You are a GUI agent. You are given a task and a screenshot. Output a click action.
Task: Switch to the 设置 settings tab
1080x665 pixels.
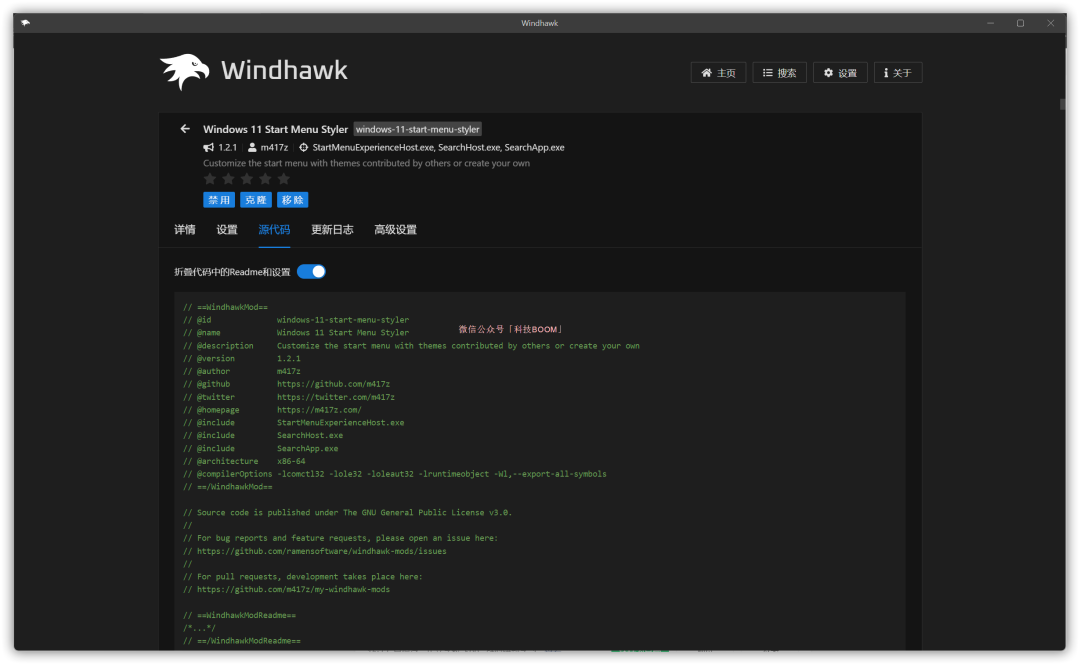point(227,230)
